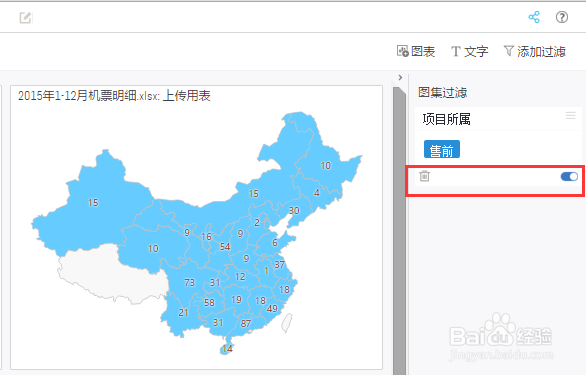Select the map region labeled 16

(x=206, y=236)
